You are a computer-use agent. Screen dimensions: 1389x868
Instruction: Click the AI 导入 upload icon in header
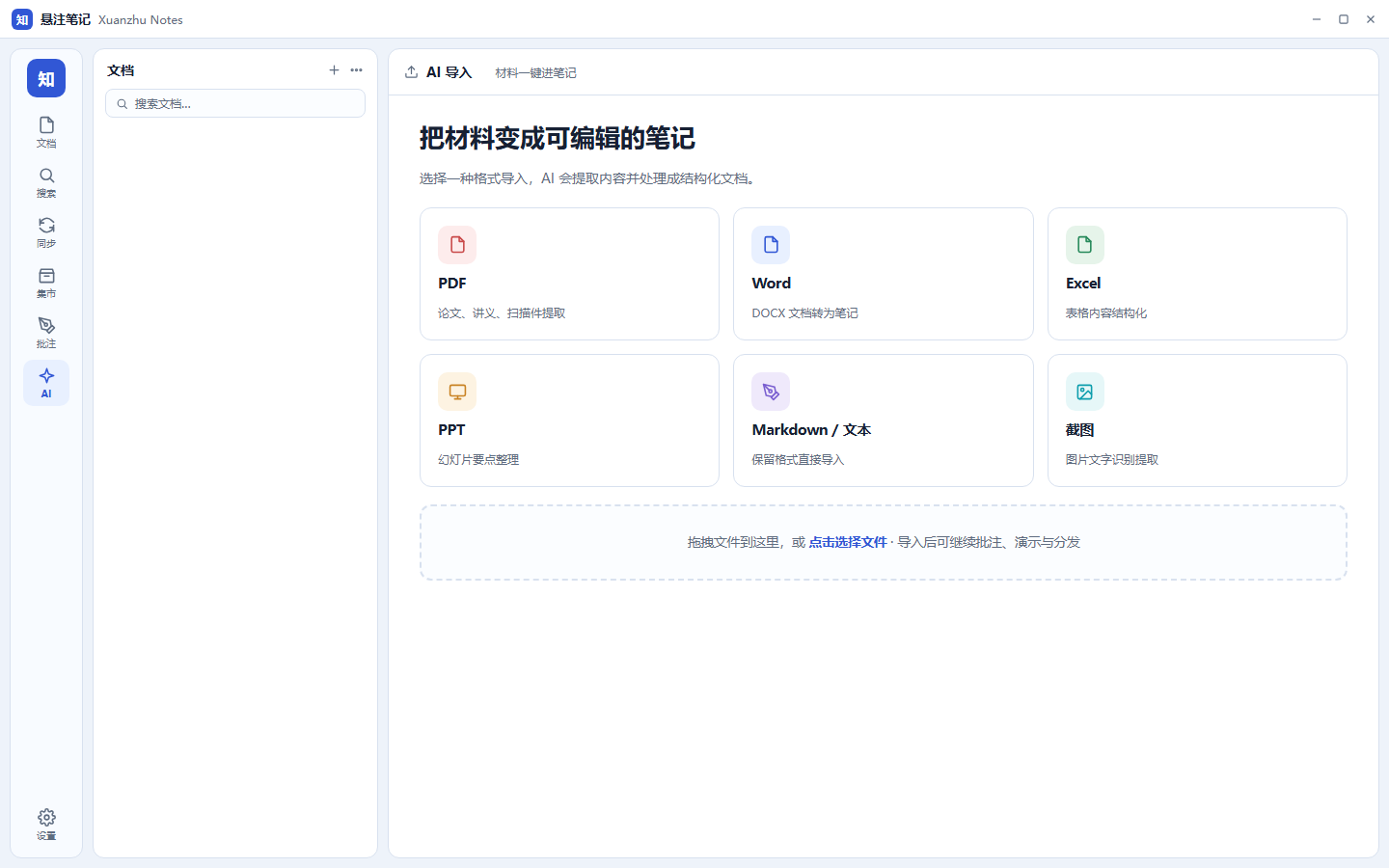click(x=411, y=72)
